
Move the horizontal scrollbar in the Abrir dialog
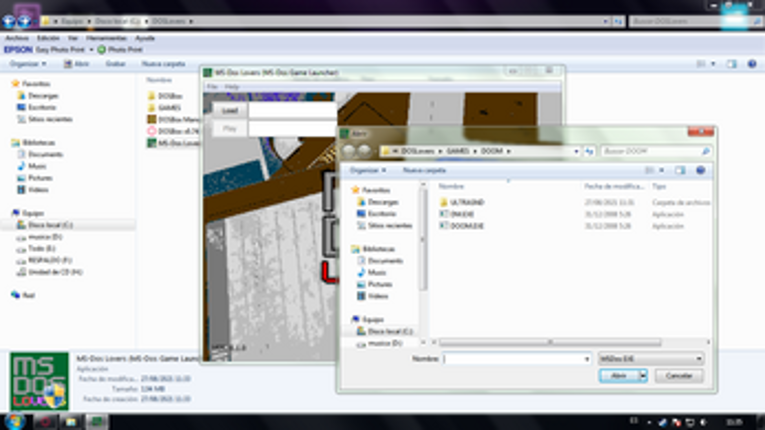click(550, 343)
